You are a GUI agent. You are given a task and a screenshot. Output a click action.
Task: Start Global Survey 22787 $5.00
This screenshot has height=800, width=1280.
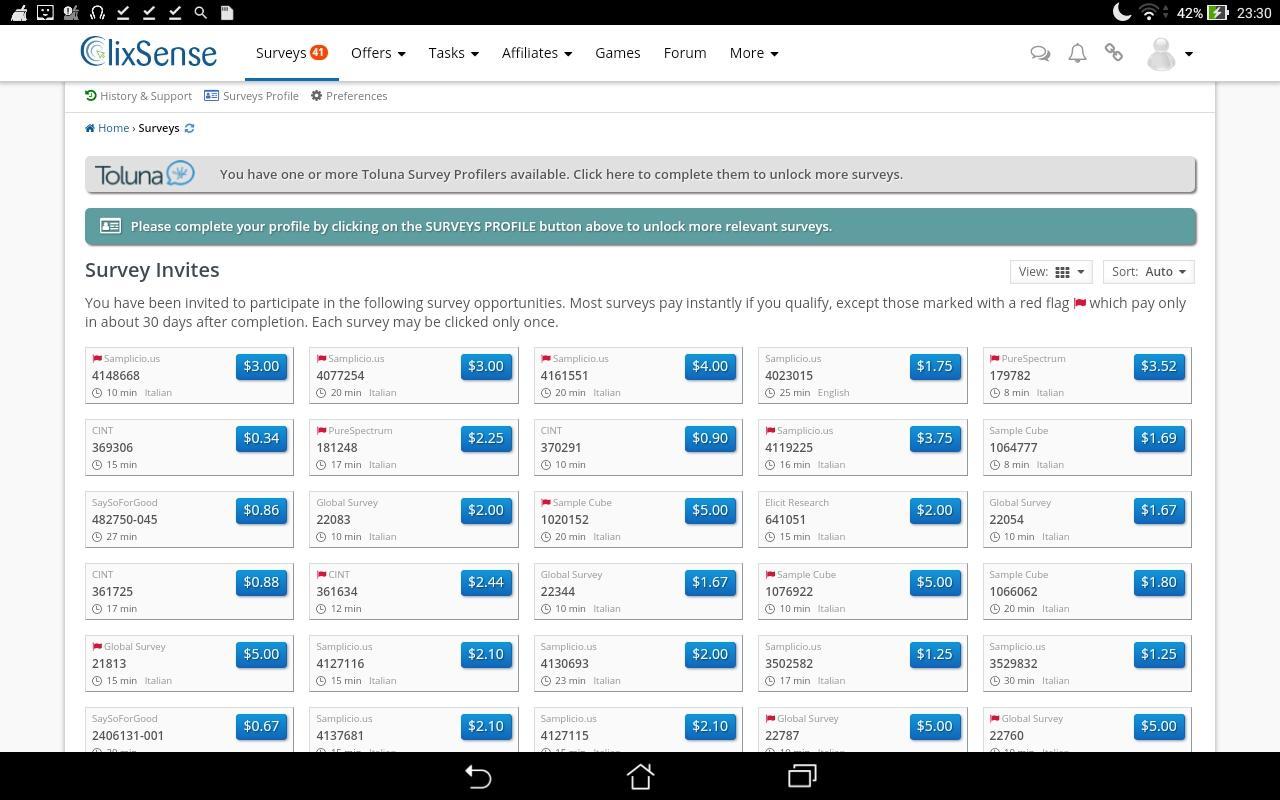[x=935, y=726]
